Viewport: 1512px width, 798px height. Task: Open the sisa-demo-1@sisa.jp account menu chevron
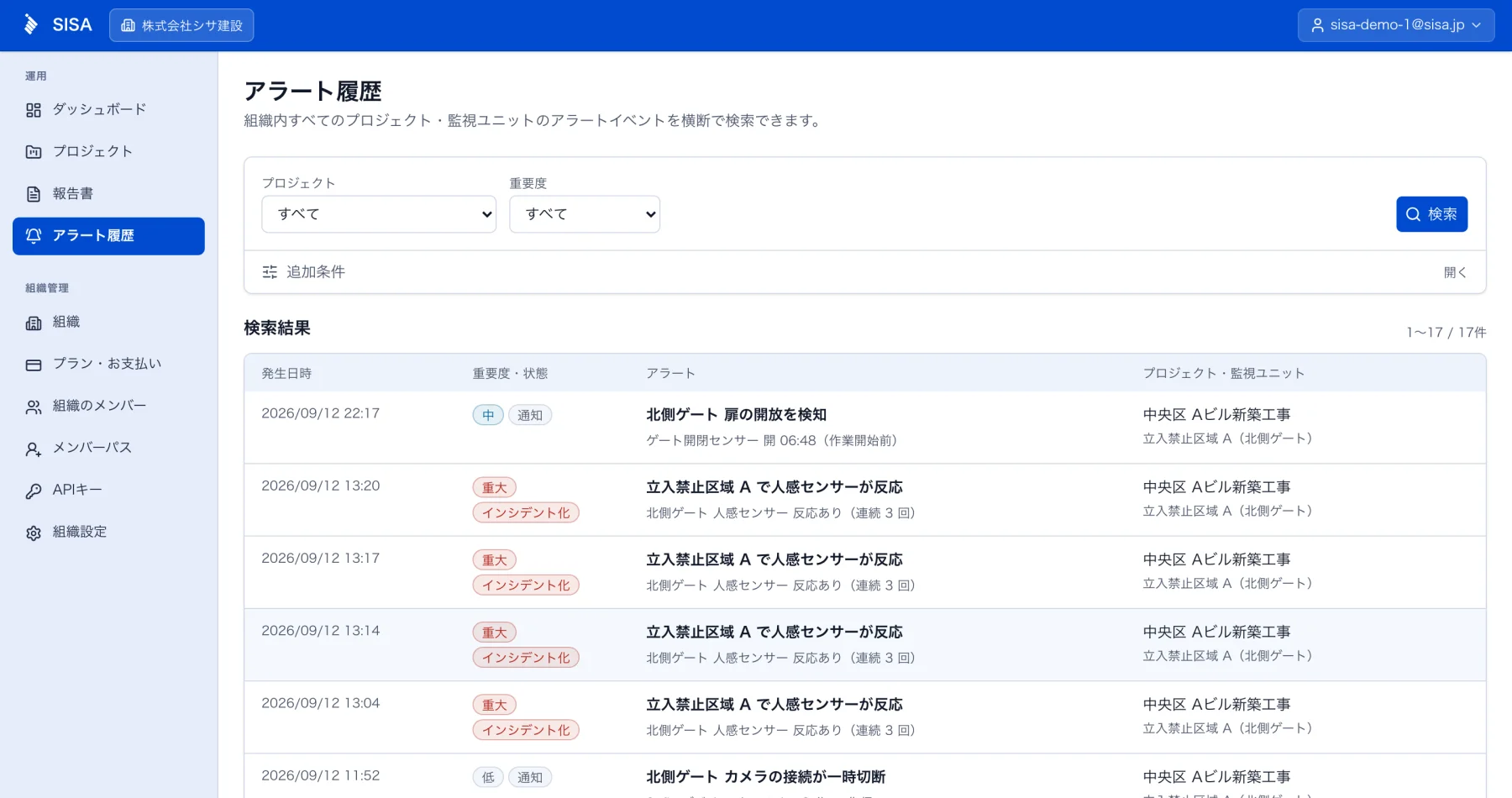click(x=1476, y=25)
